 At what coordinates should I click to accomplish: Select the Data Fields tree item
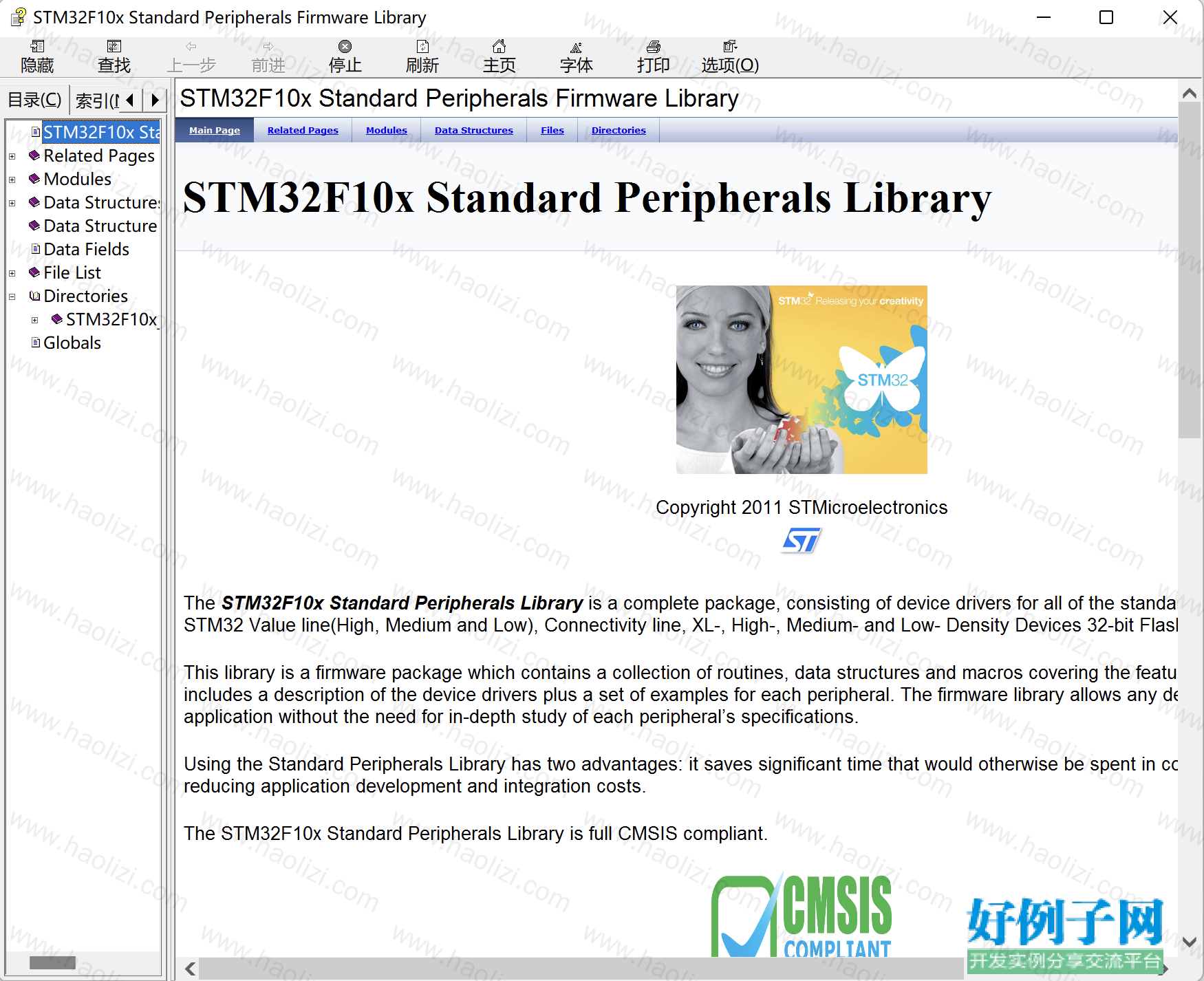[x=87, y=249]
